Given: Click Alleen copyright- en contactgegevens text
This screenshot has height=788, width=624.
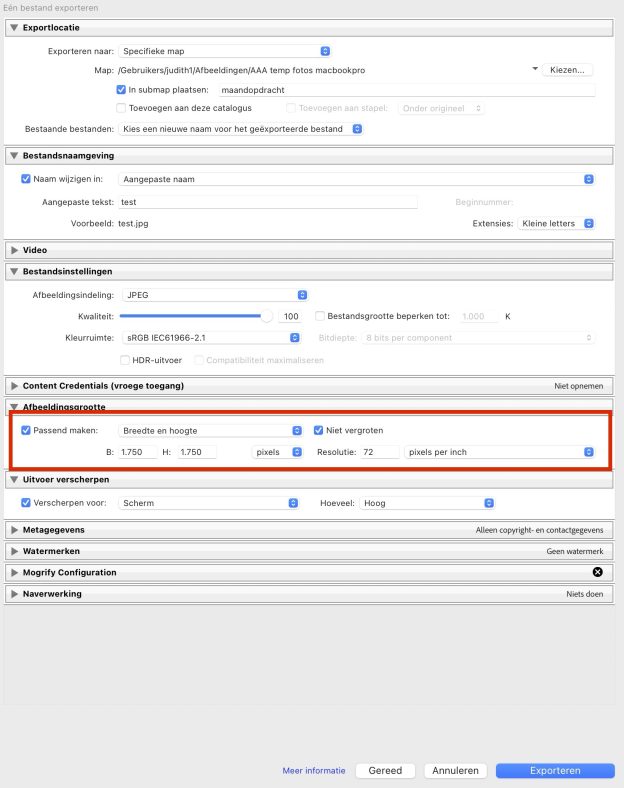Looking at the screenshot, I should pos(540,530).
